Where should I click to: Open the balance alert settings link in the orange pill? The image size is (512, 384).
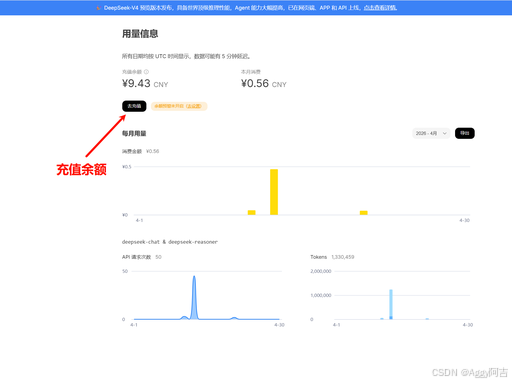pyautogui.click(x=193, y=106)
